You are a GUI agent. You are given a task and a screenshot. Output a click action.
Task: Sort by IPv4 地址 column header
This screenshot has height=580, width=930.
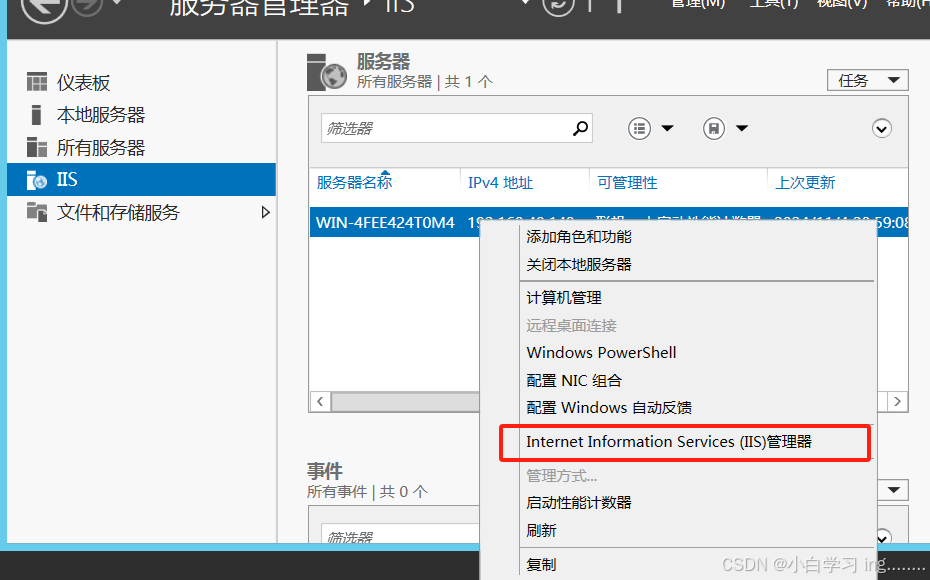[x=501, y=183]
